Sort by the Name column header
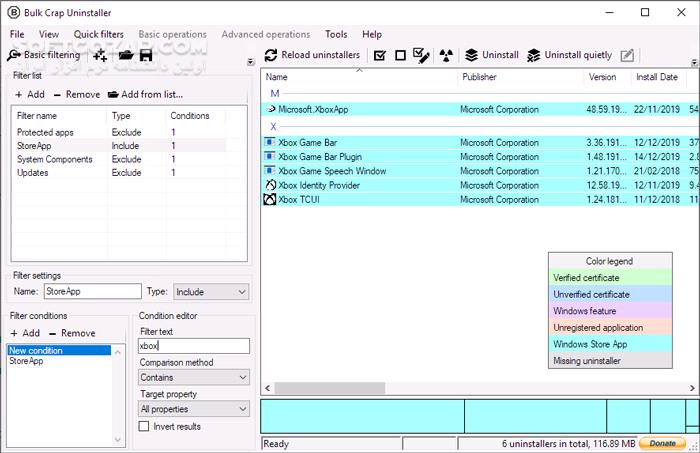The width and height of the screenshot is (700, 453). tap(359, 77)
